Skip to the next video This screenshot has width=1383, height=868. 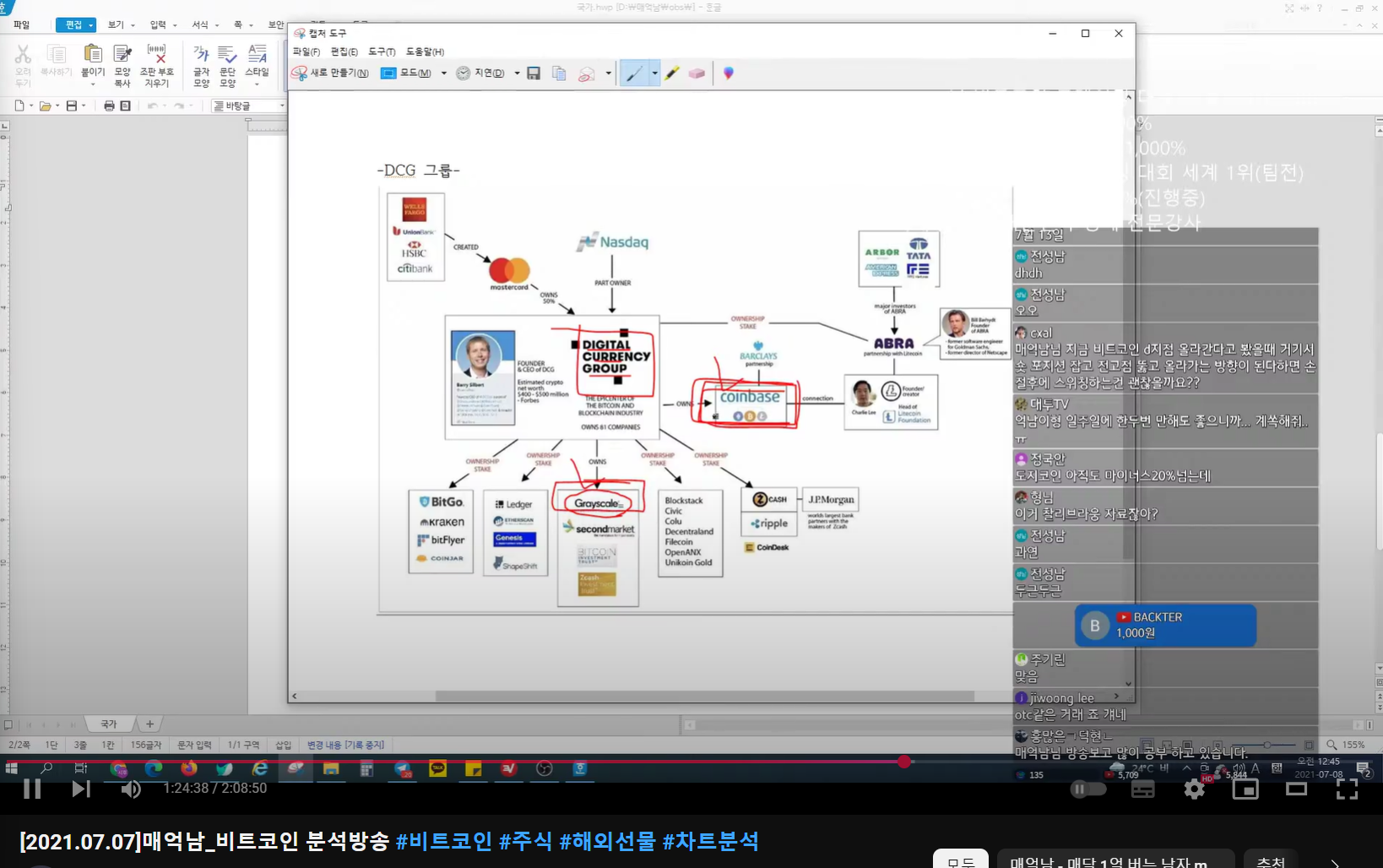pos(80,789)
